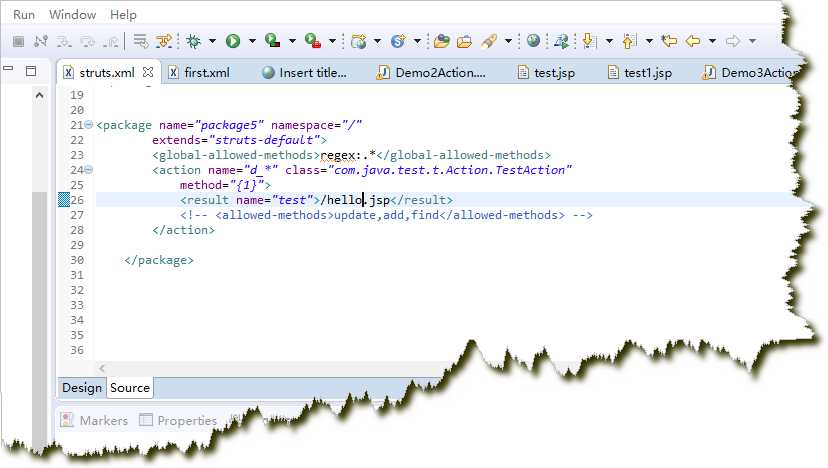Click the /hello.jsp text on line 26

coord(355,200)
